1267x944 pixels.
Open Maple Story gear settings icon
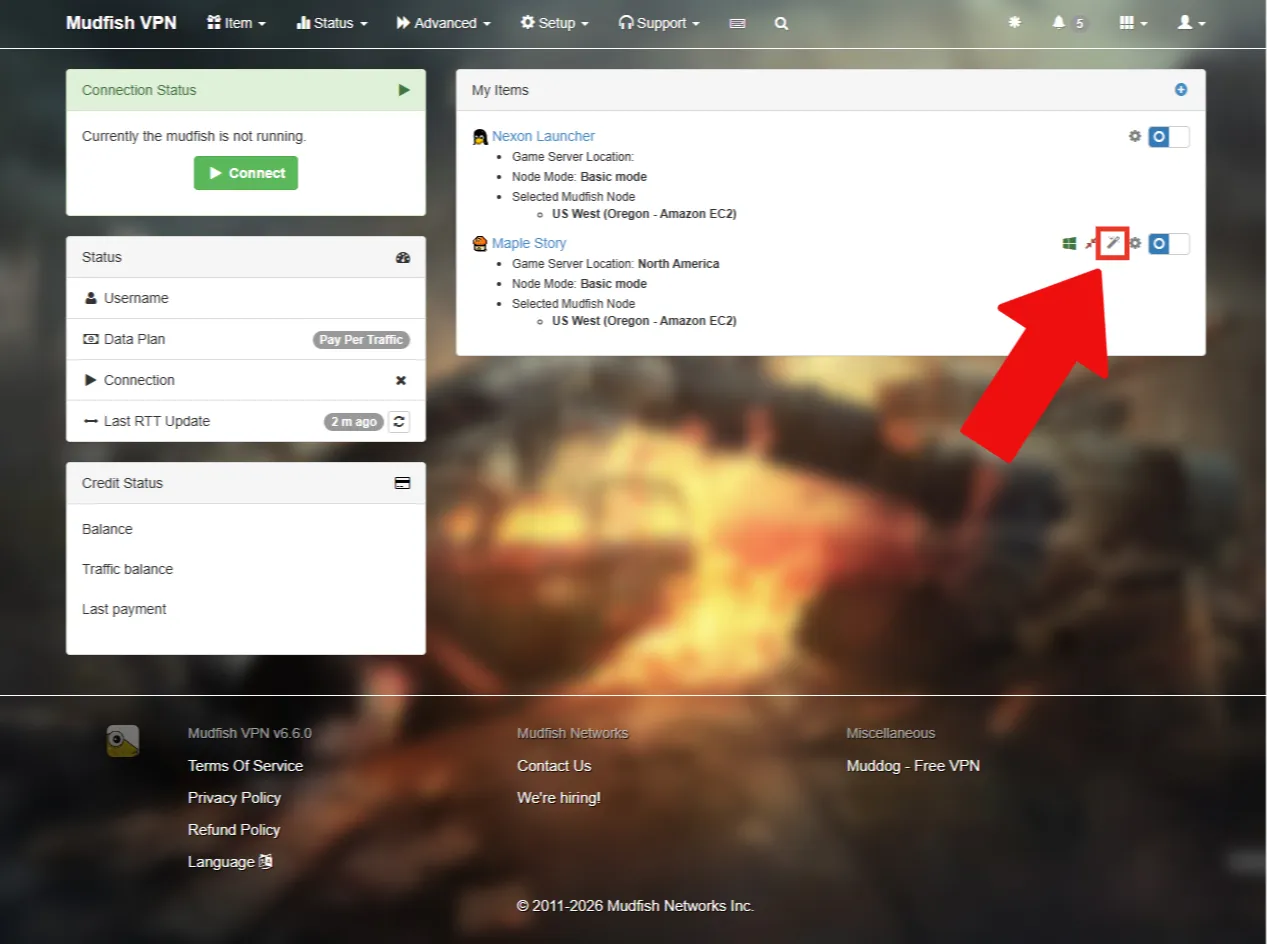[x=1135, y=243]
